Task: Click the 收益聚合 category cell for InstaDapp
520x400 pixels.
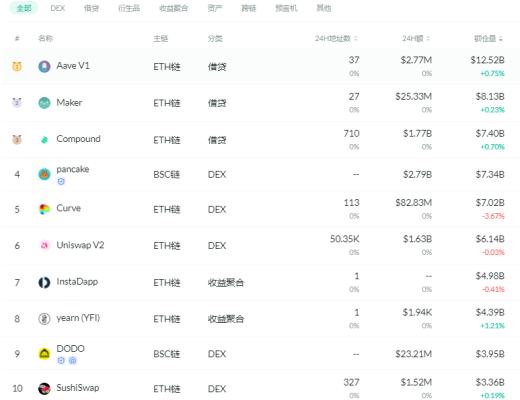Action: [x=226, y=283]
